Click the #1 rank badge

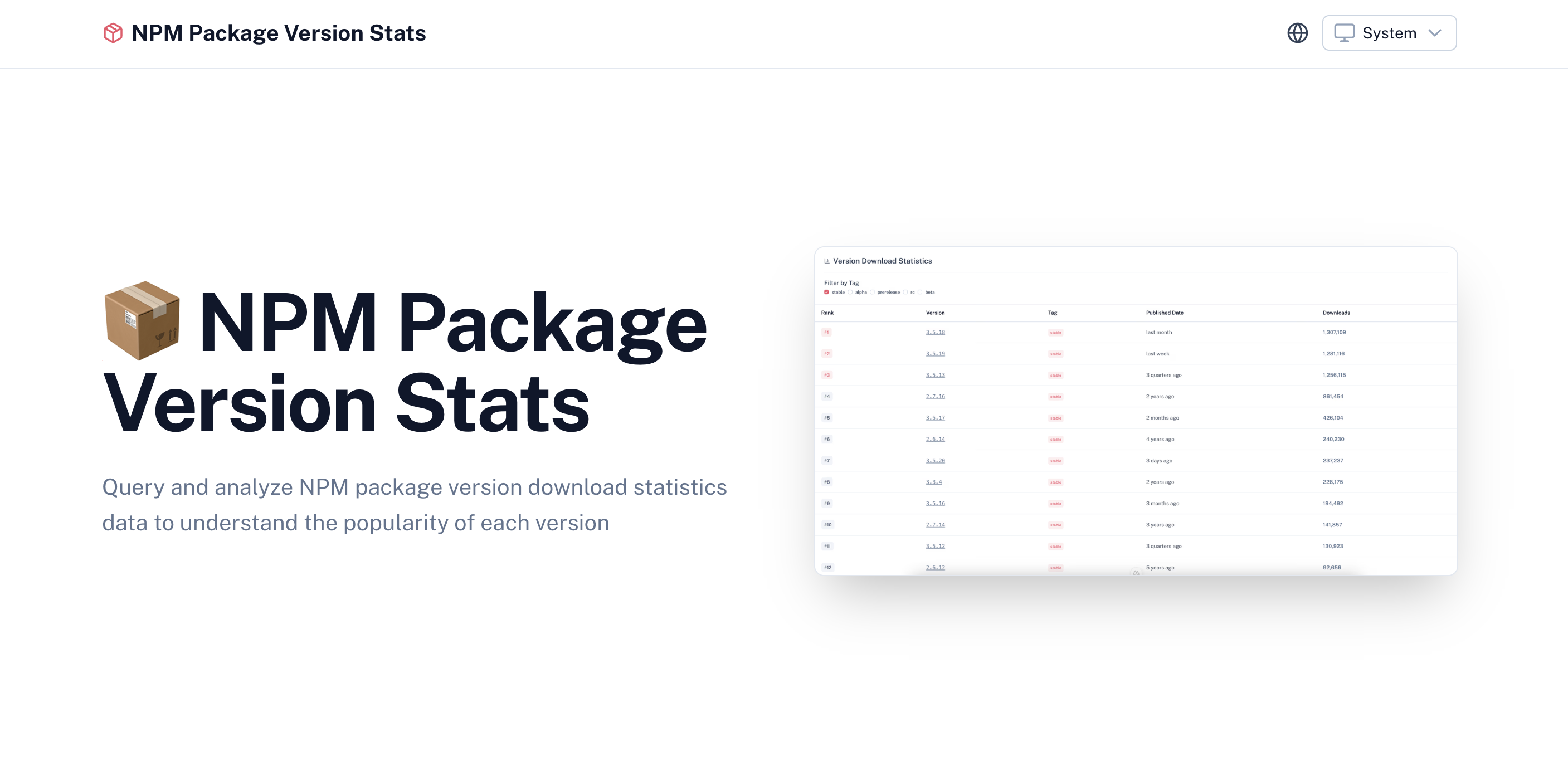826,332
